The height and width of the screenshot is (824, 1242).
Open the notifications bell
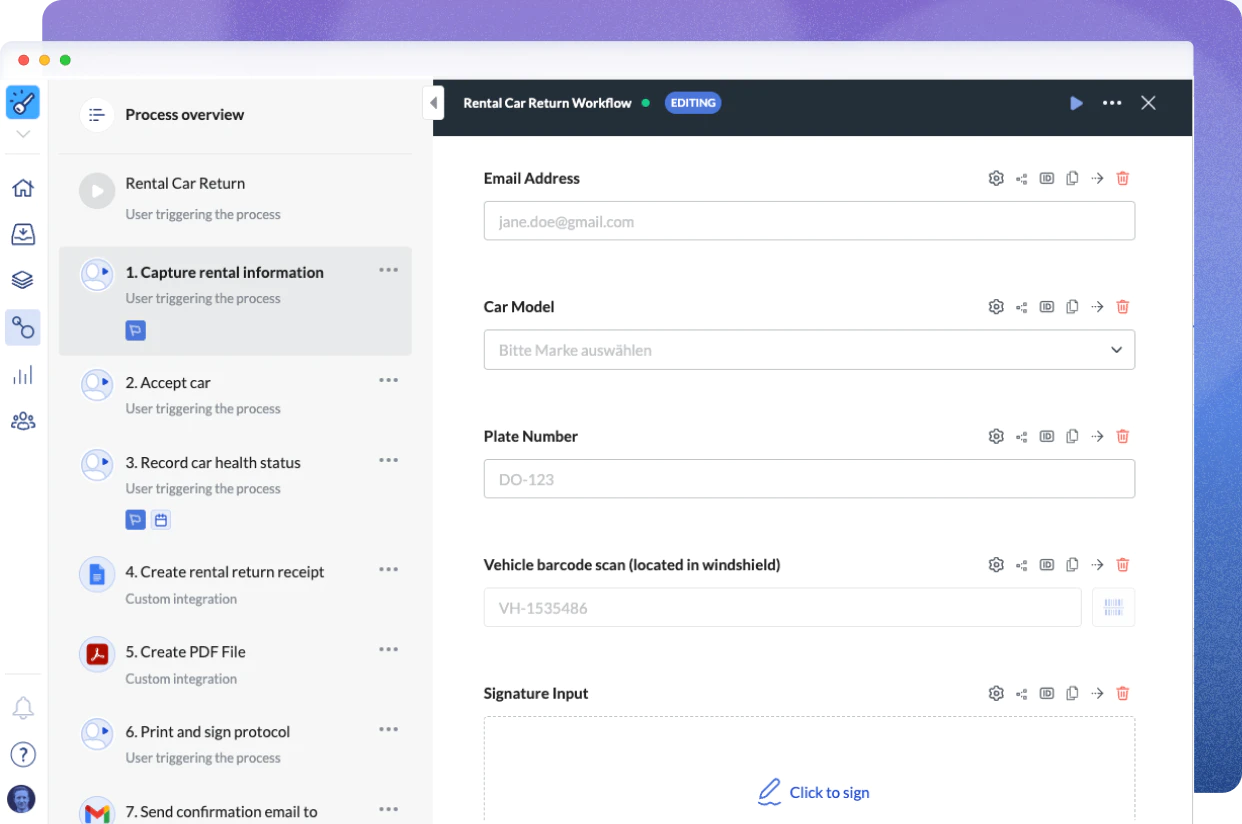tap(22, 707)
